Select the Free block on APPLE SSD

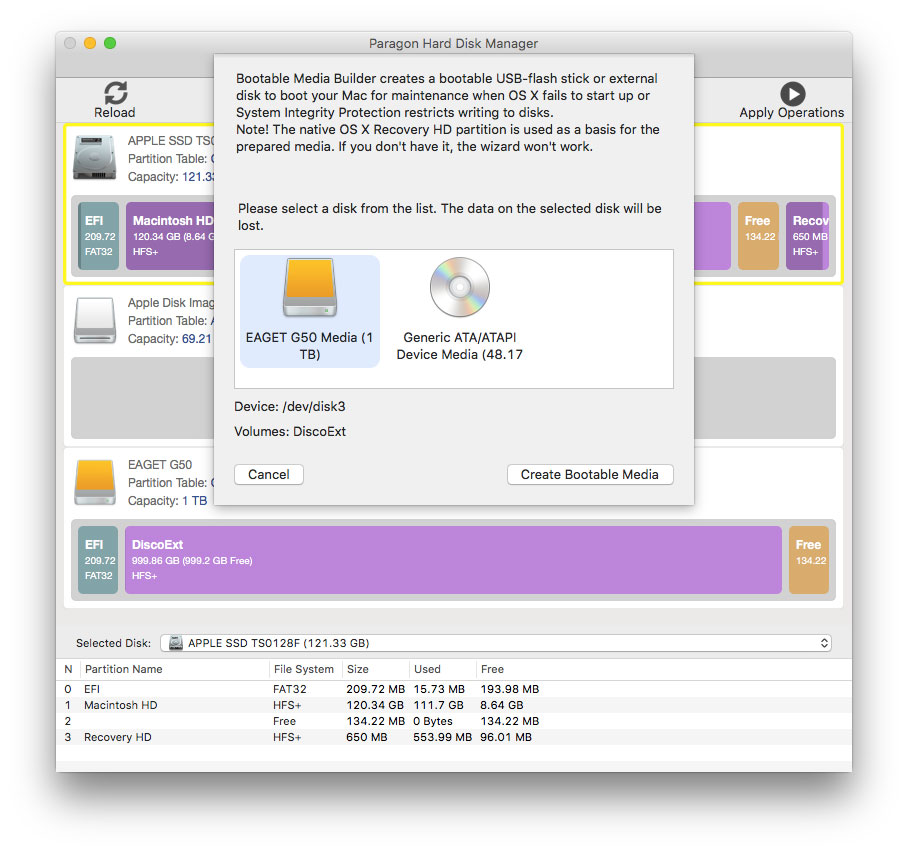coord(759,236)
